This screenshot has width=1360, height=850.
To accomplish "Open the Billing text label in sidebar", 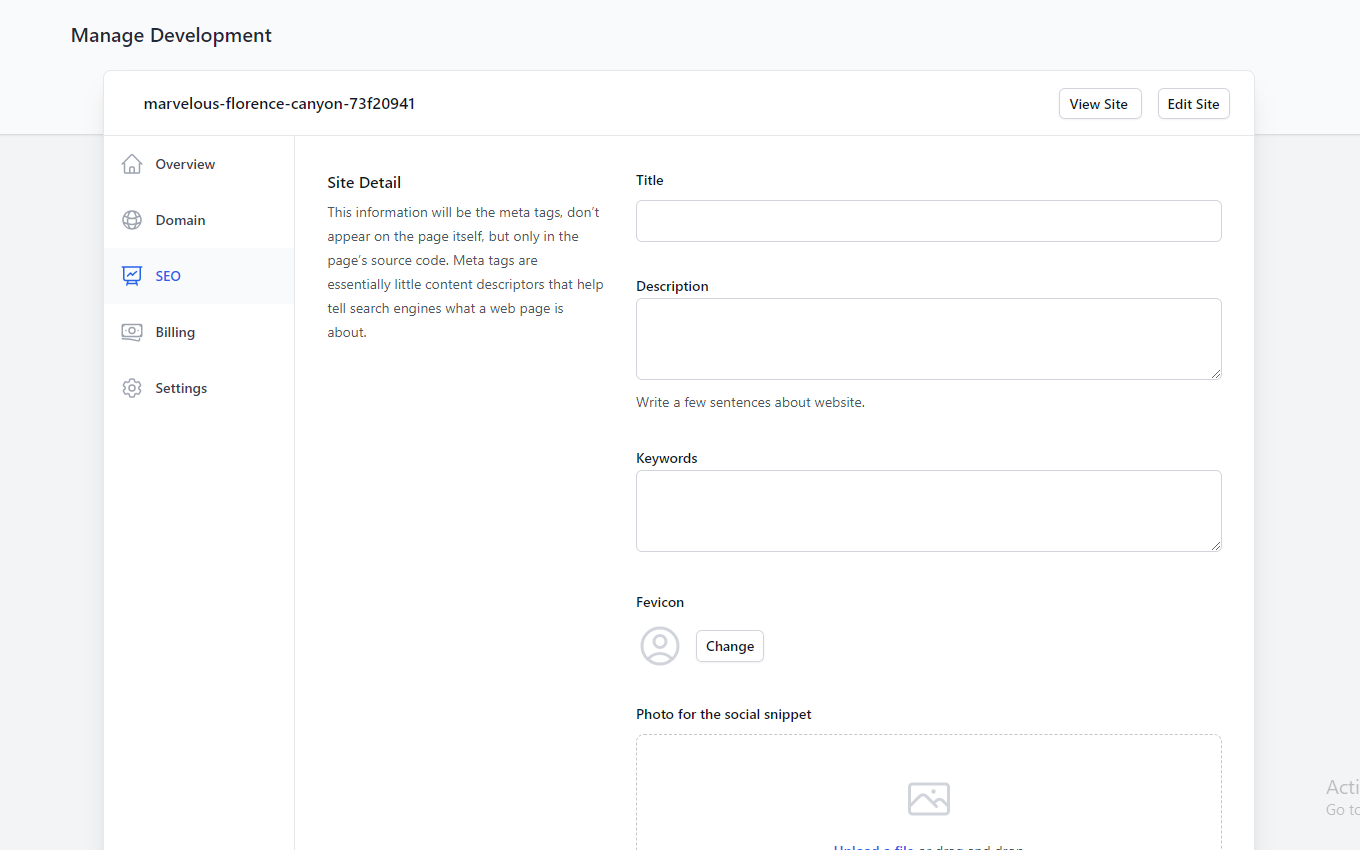I will coord(175,332).
